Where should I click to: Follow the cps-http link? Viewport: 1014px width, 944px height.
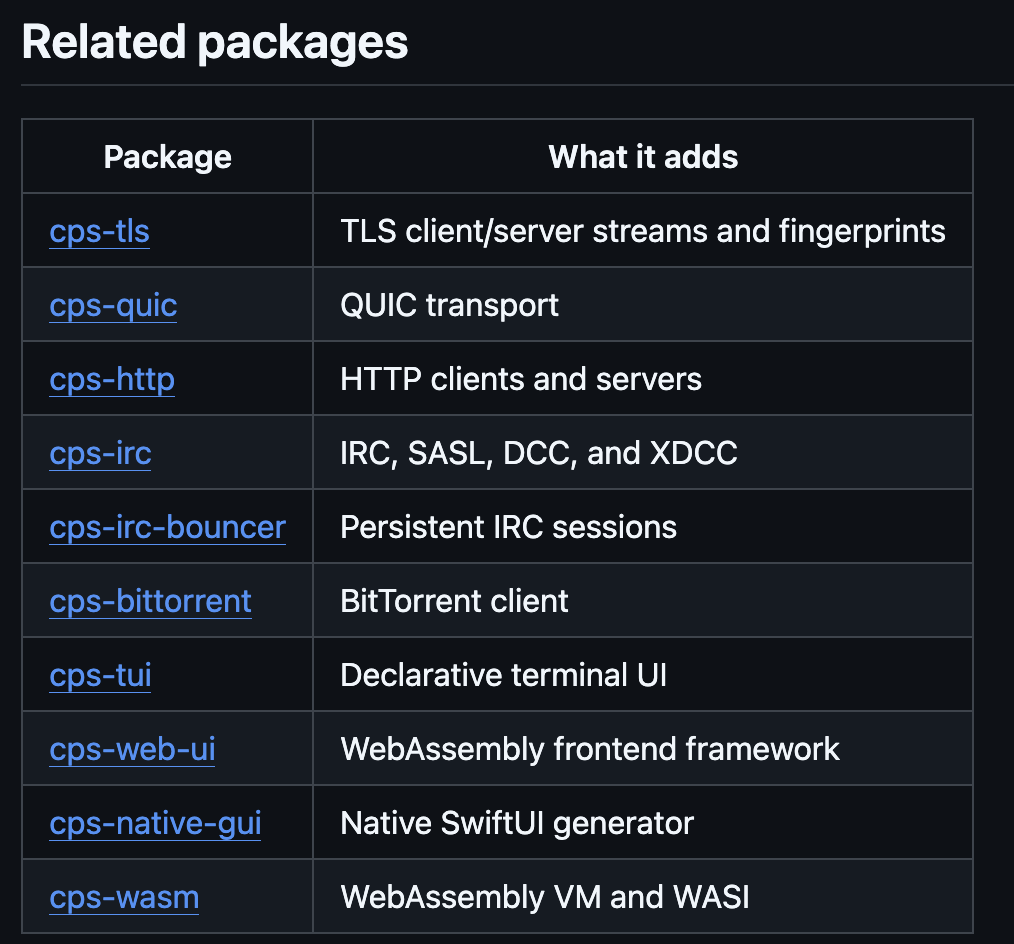click(x=112, y=379)
